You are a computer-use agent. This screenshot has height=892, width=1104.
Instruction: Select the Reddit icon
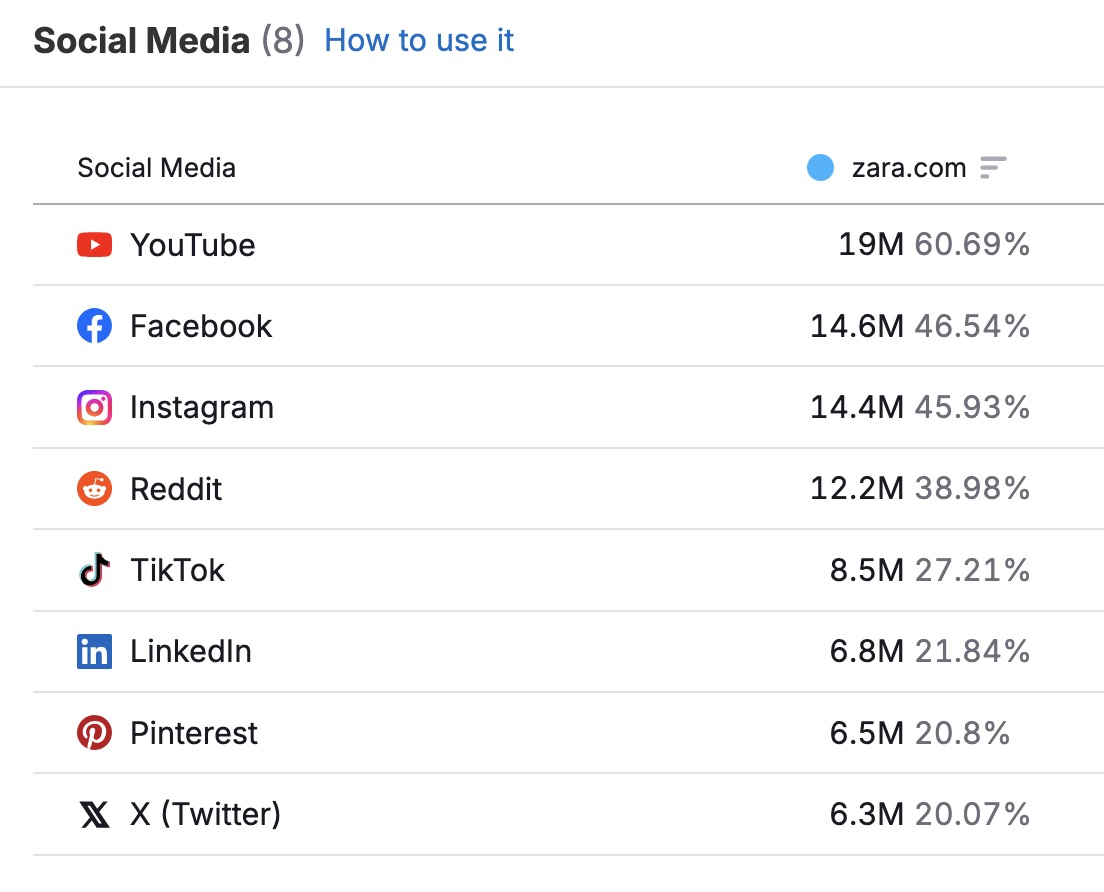click(x=94, y=488)
